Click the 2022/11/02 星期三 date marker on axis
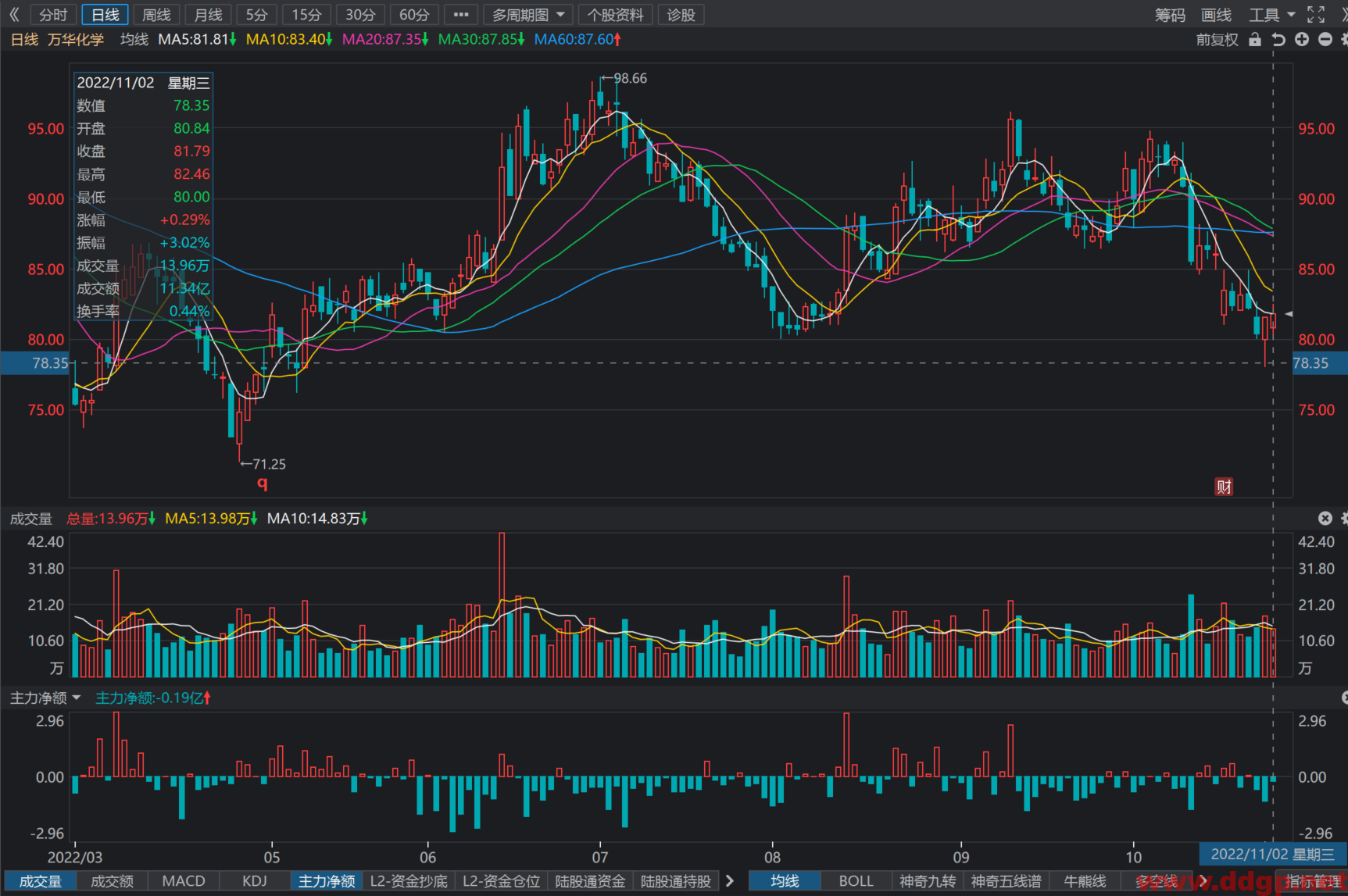 (x=1273, y=854)
